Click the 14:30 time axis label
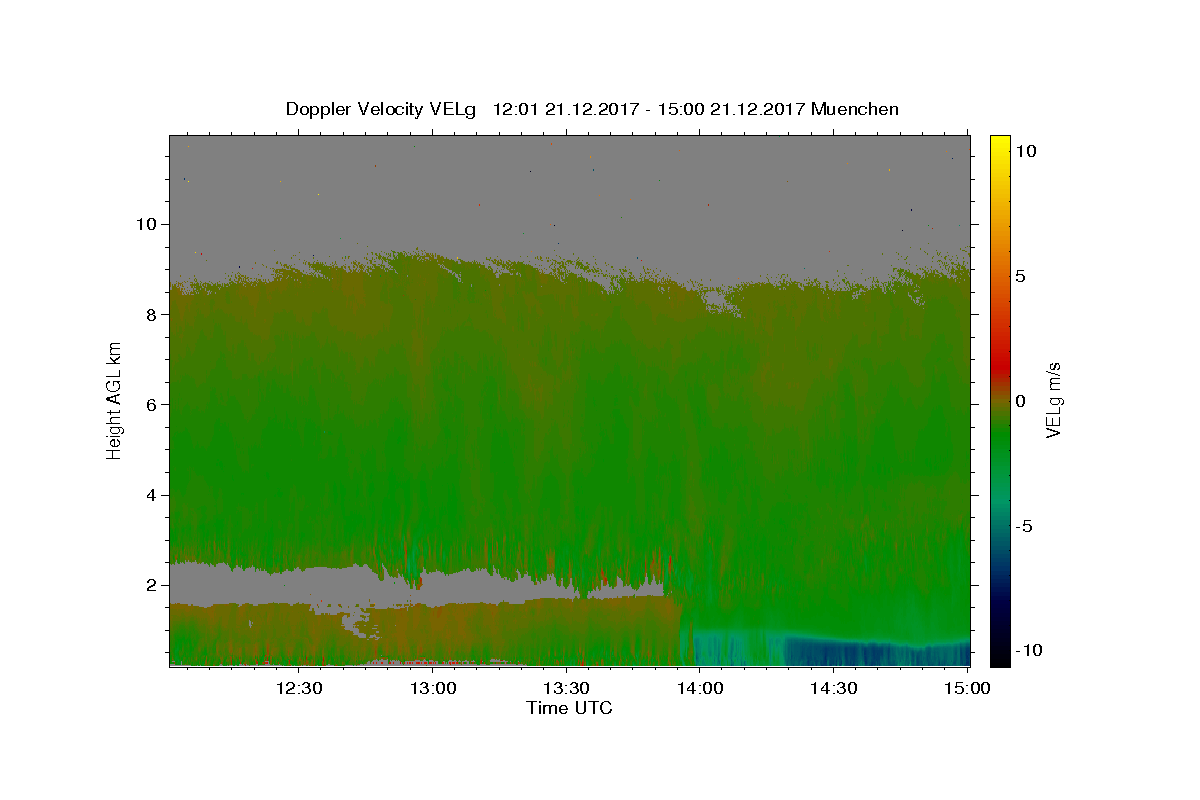 834,688
